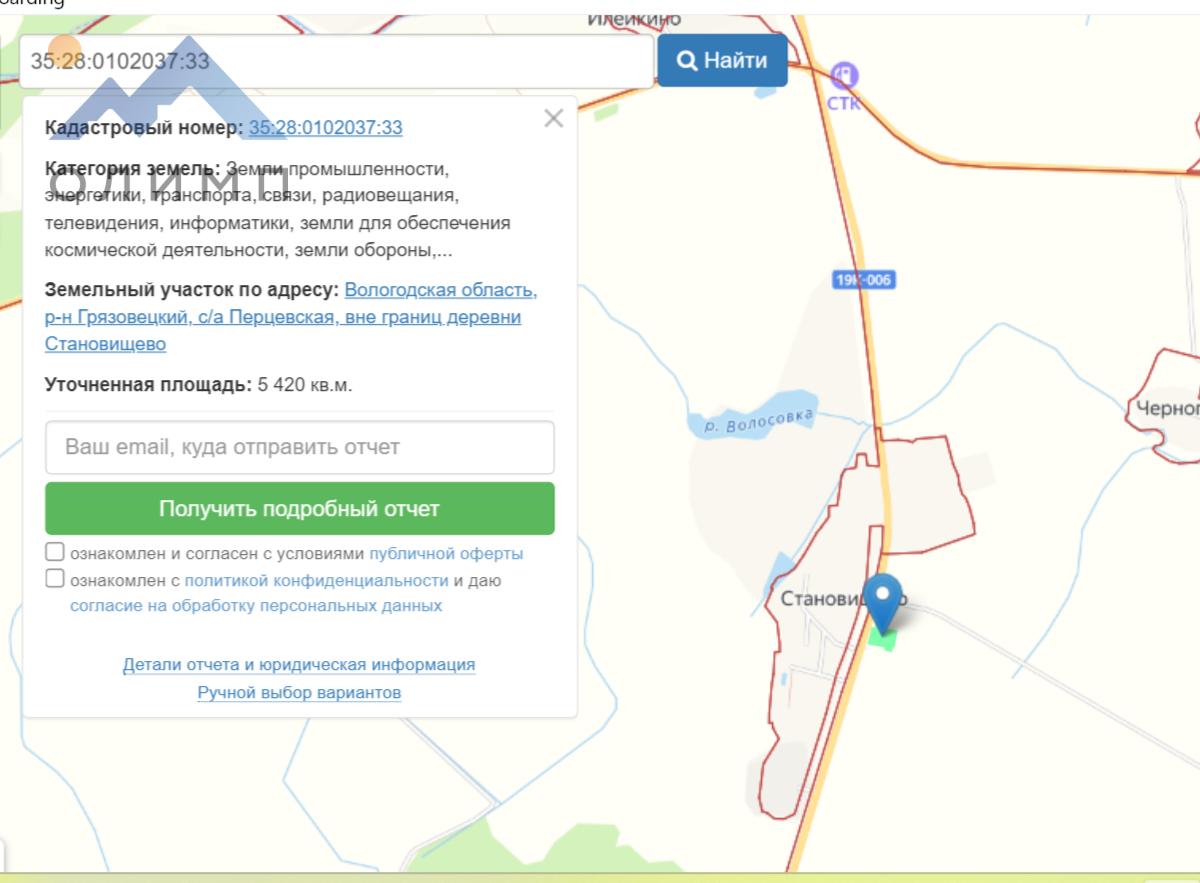The width and height of the screenshot is (1200, 883).
Task: Open the публичной оферты link
Action: (x=446, y=554)
